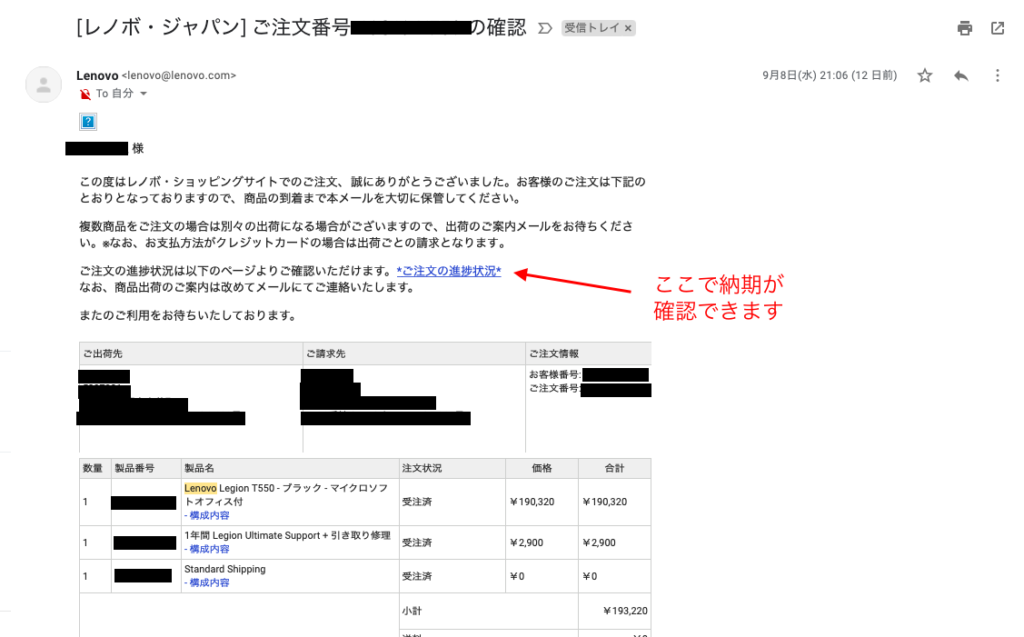The image size is (1024, 637).
Task: Open 構成内容 link under Standard Shipping
Action: pos(207,582)
